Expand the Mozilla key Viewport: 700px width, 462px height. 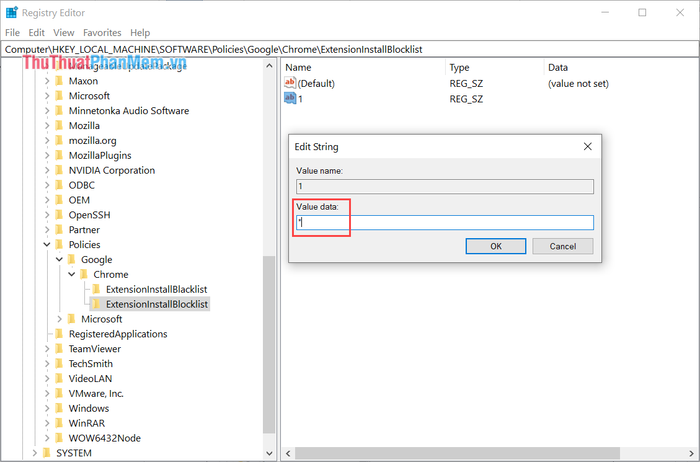click(x=47, y=126)
